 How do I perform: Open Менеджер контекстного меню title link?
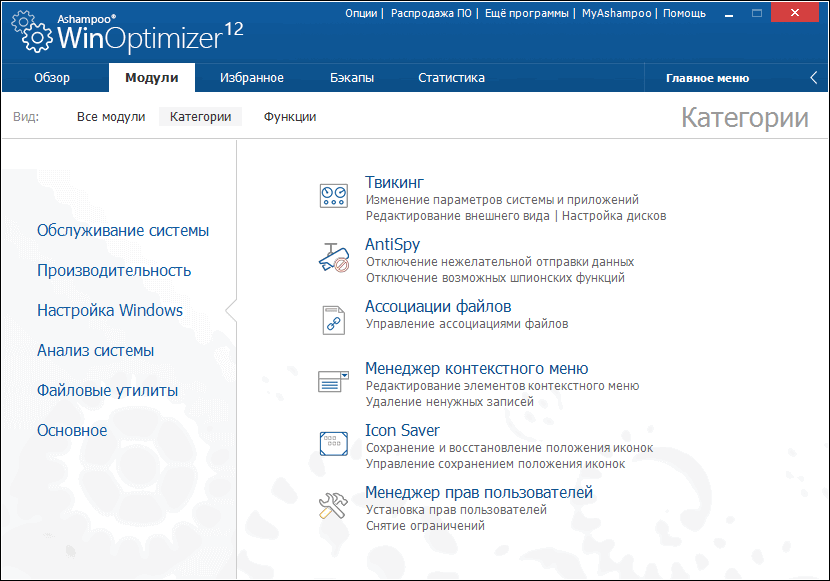pyautogui.click(x=477, y=368)
